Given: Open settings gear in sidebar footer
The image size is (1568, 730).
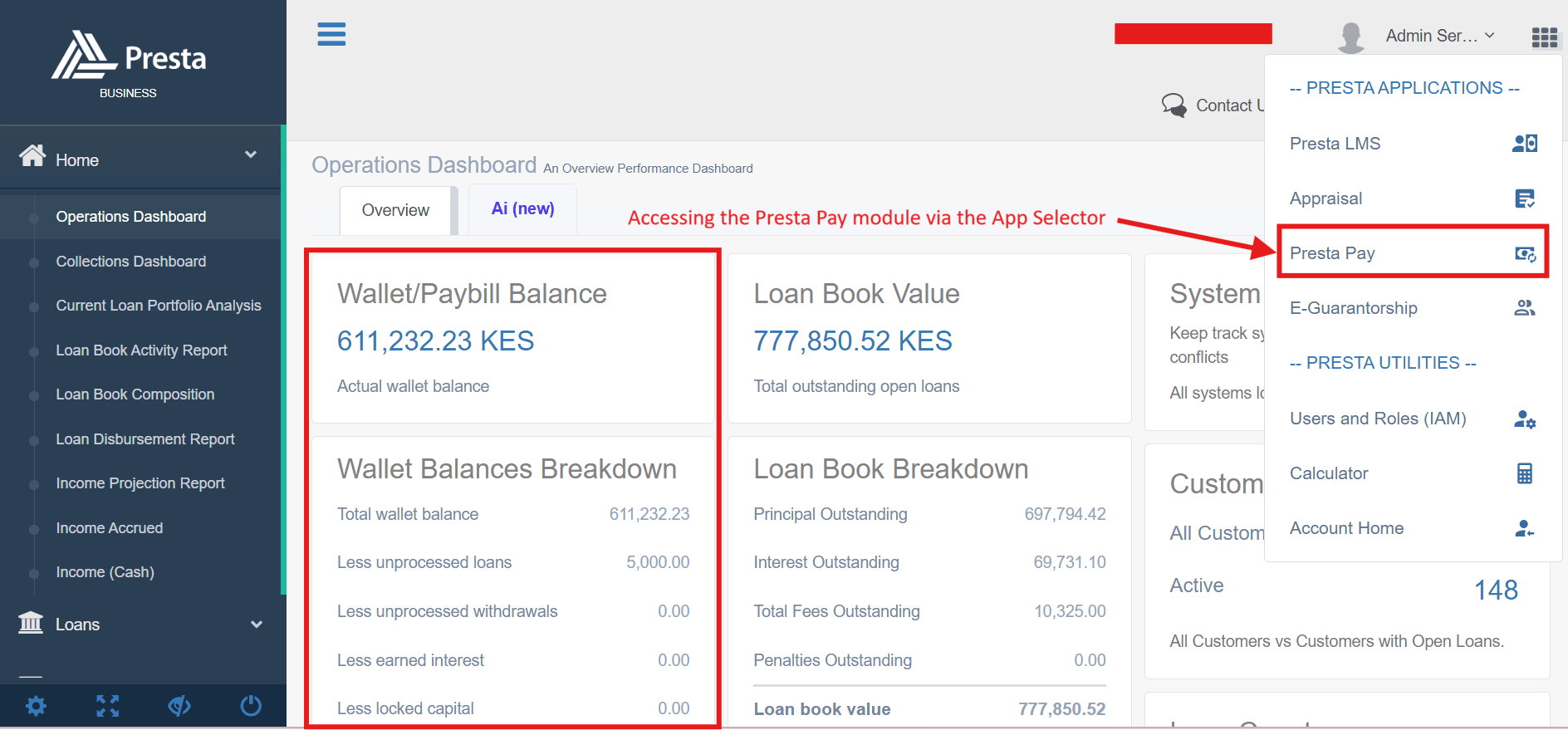Looking at the screenshot, I should coord(36,706).
